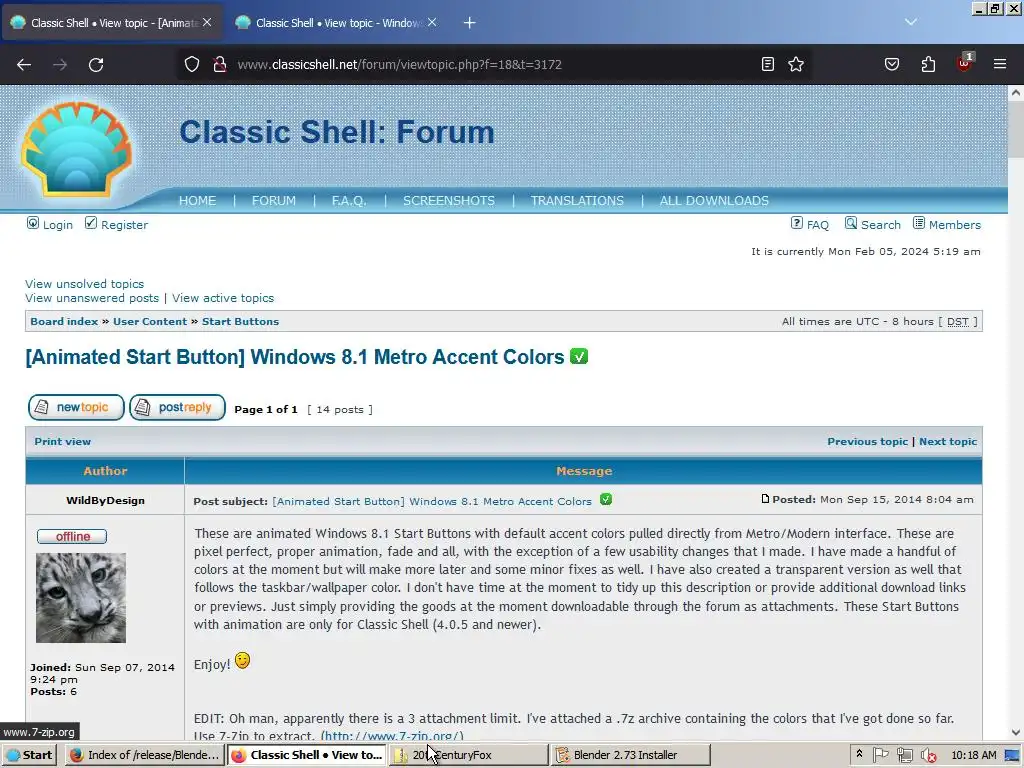The width and height of the screenshot is (1024, 768).
Task: Click the topic title heading link
Action: coord(295,357)
